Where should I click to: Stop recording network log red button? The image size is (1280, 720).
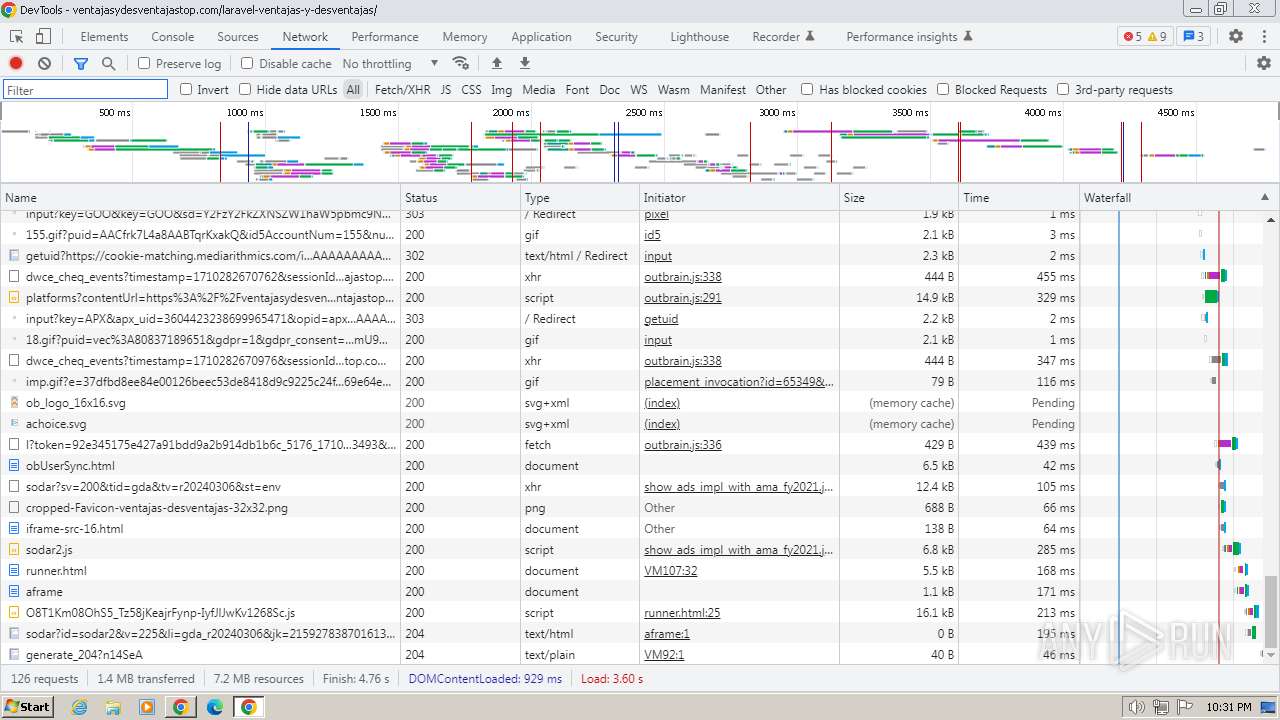coord(16,63)
